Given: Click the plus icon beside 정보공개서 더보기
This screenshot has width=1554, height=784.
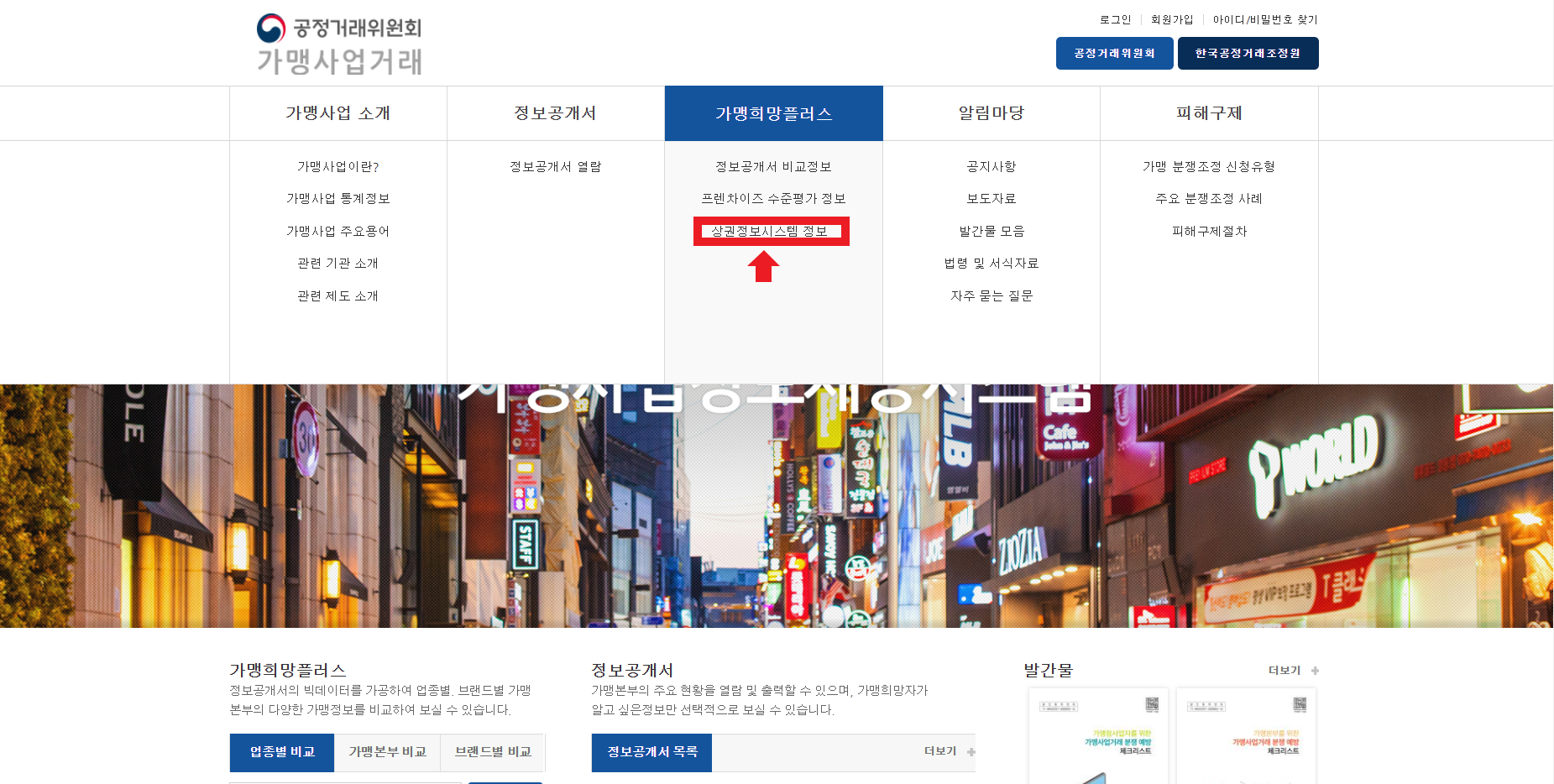Looking at the screenshot, I should tap(971, 751).
